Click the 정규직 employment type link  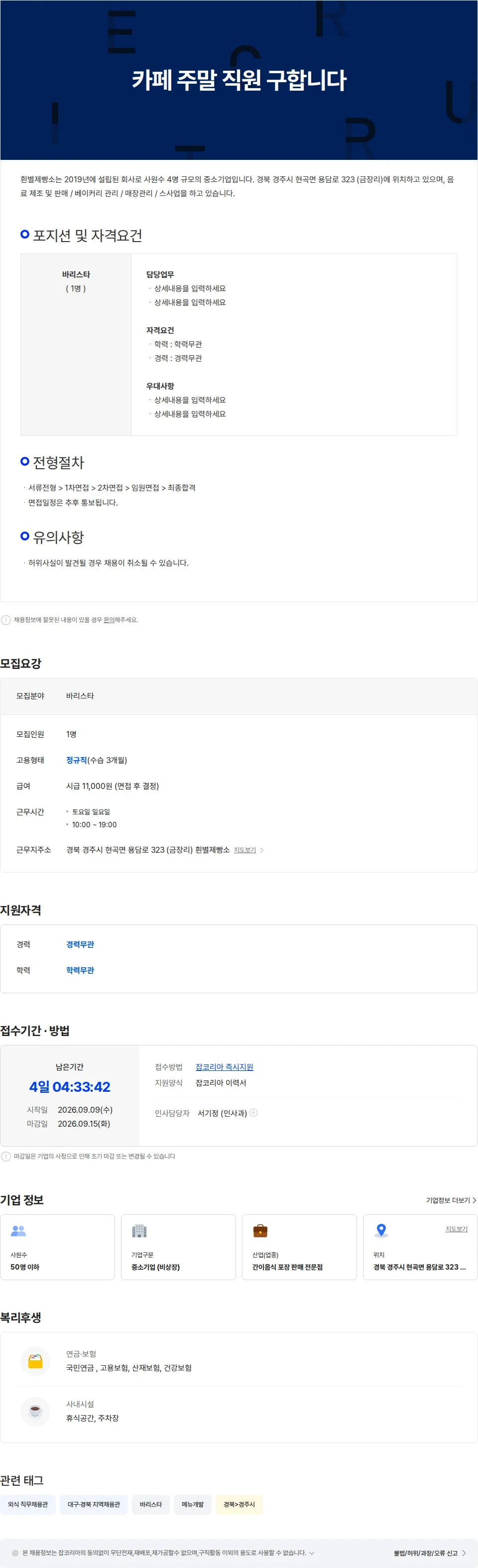(77, 760)
